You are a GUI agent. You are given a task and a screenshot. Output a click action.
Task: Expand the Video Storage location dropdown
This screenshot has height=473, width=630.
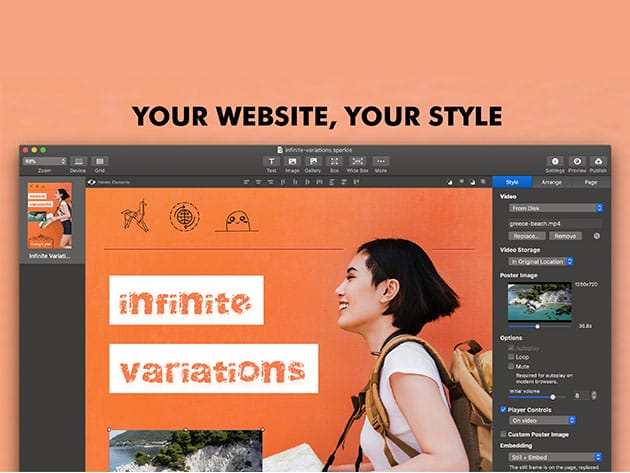coord(541,261)
